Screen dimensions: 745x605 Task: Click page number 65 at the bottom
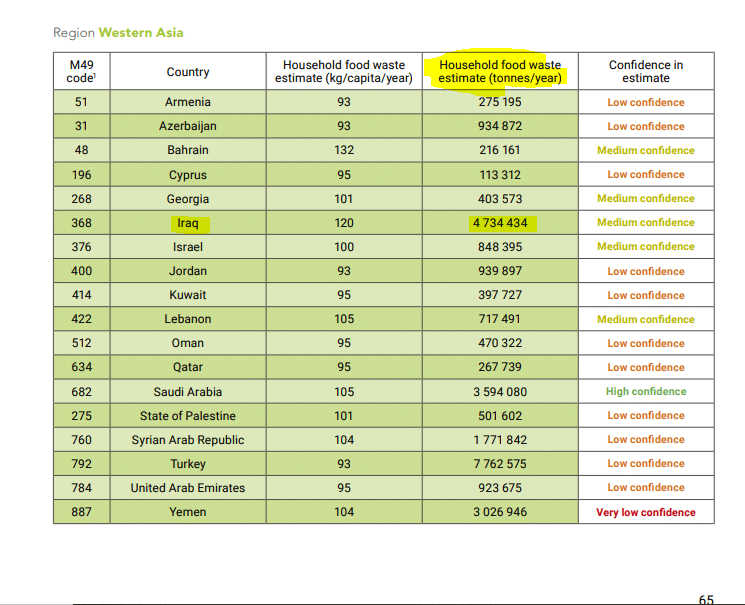(x=706, y=599)
